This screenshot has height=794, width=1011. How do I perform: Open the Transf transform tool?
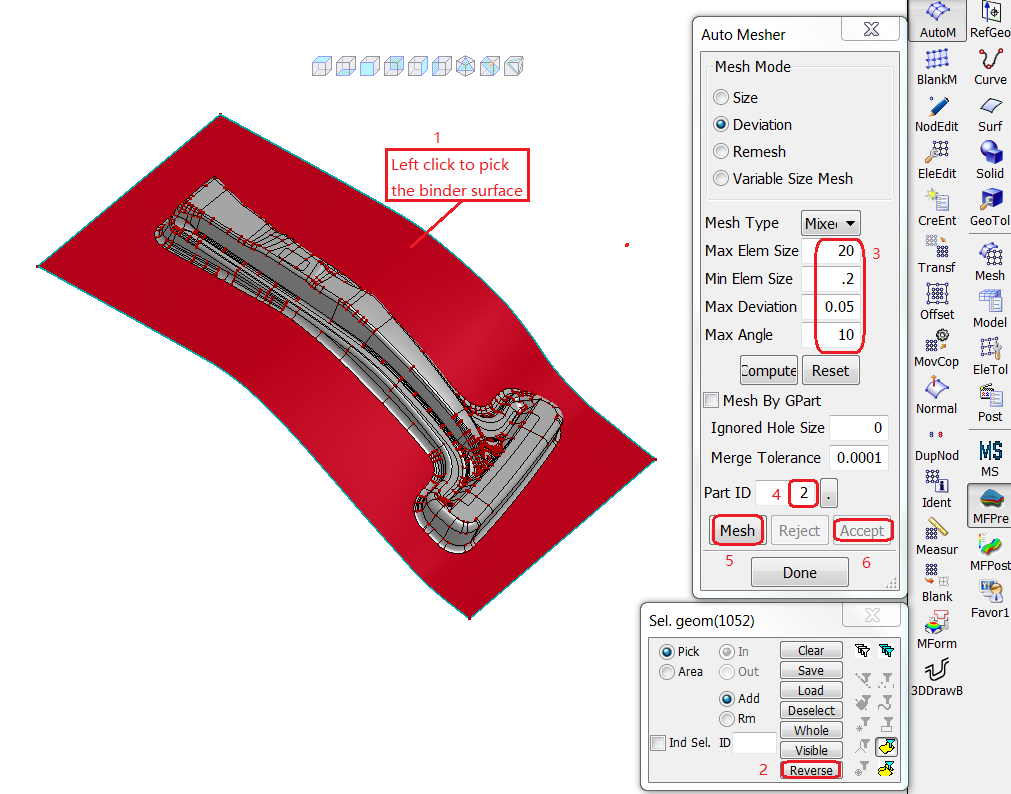pyautogui.click(x=937, y=255)
